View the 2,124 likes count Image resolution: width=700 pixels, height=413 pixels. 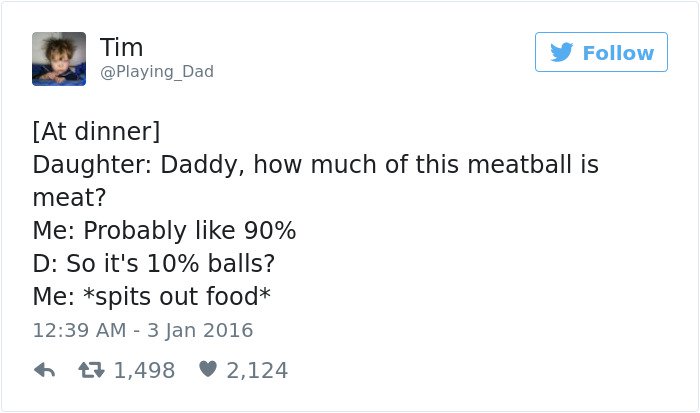257,370
